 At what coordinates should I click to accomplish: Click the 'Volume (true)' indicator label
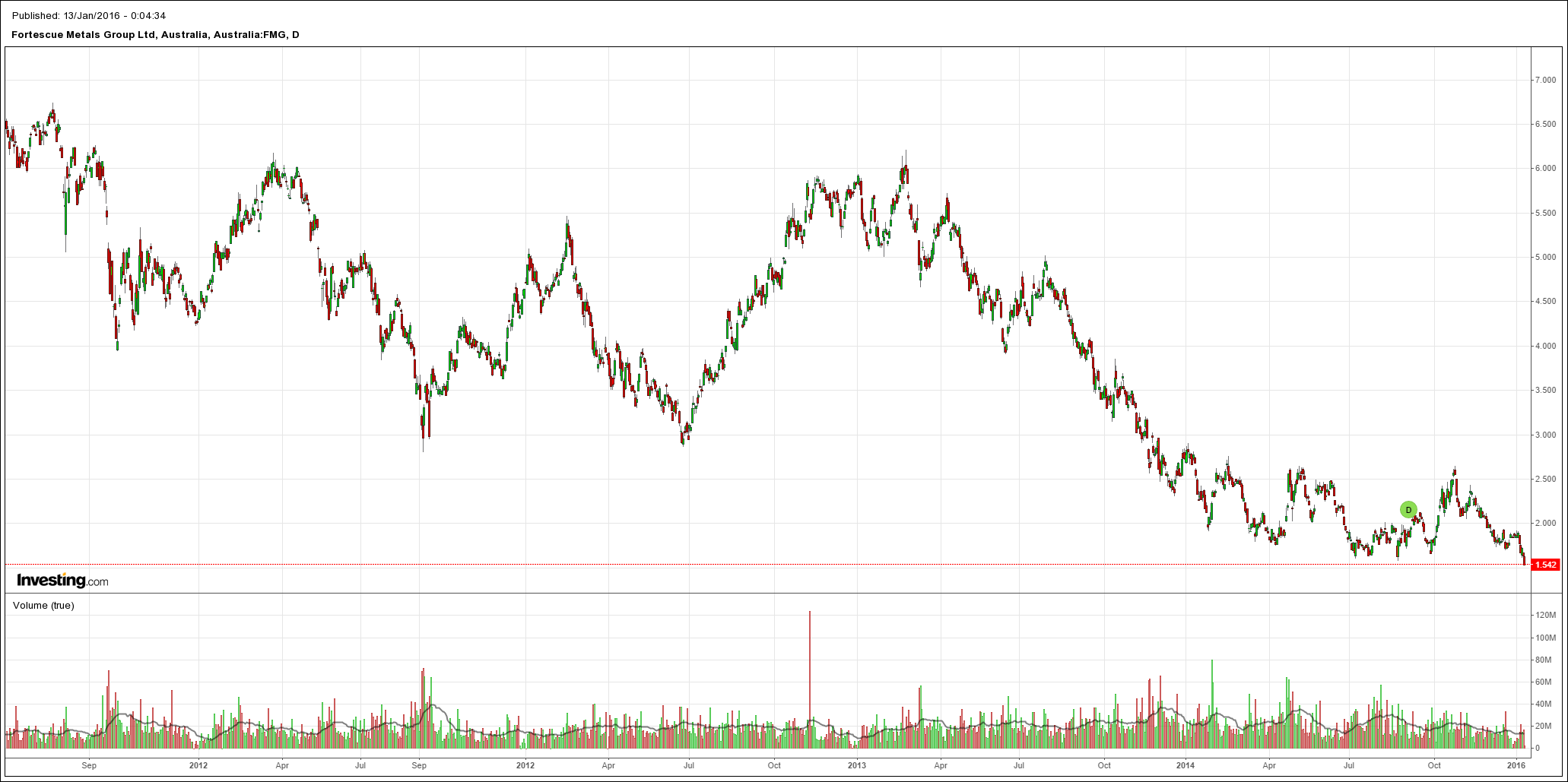[x=43, y=606]
